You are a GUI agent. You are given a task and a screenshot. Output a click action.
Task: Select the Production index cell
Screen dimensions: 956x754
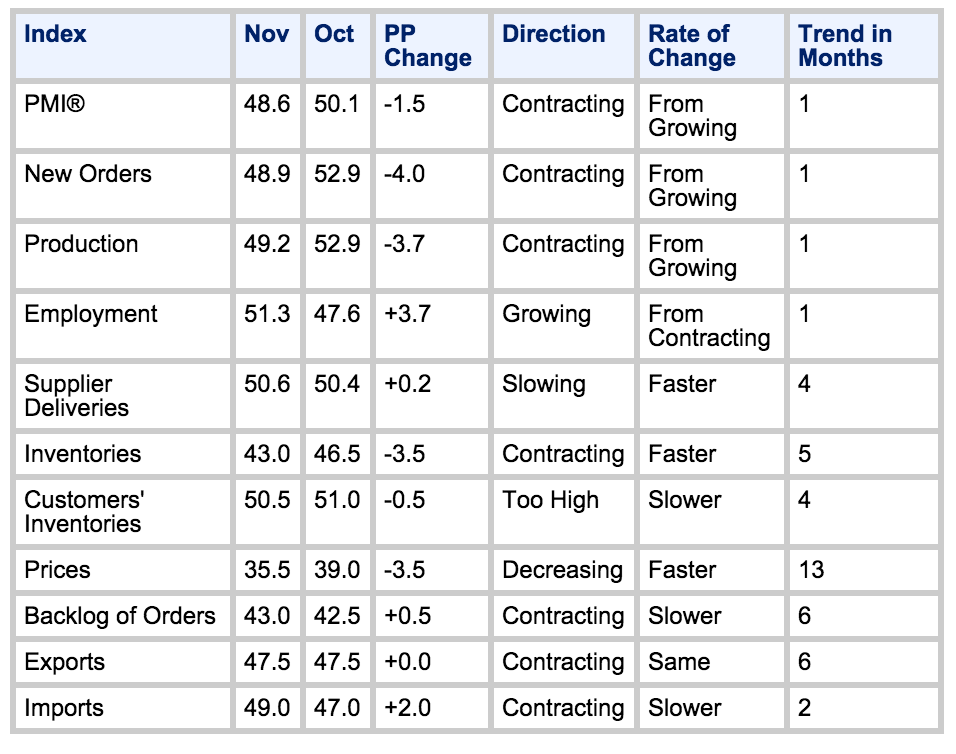81,244
